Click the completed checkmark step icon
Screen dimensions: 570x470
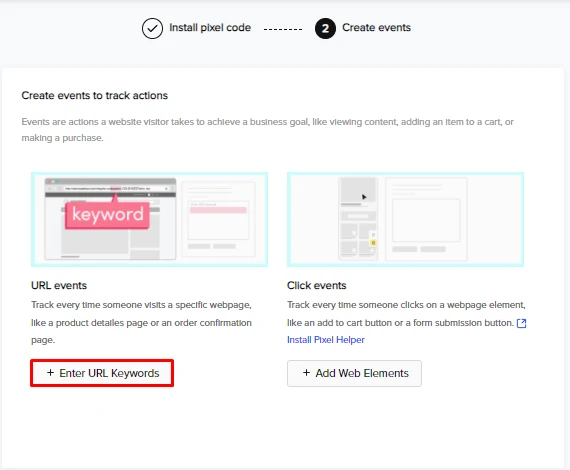tap(152, 28)
